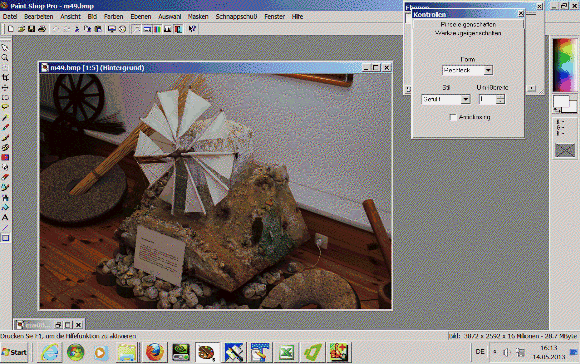580x364 pixels.
Task: Select the Line drawing tool
Action: tap(5, 228)
